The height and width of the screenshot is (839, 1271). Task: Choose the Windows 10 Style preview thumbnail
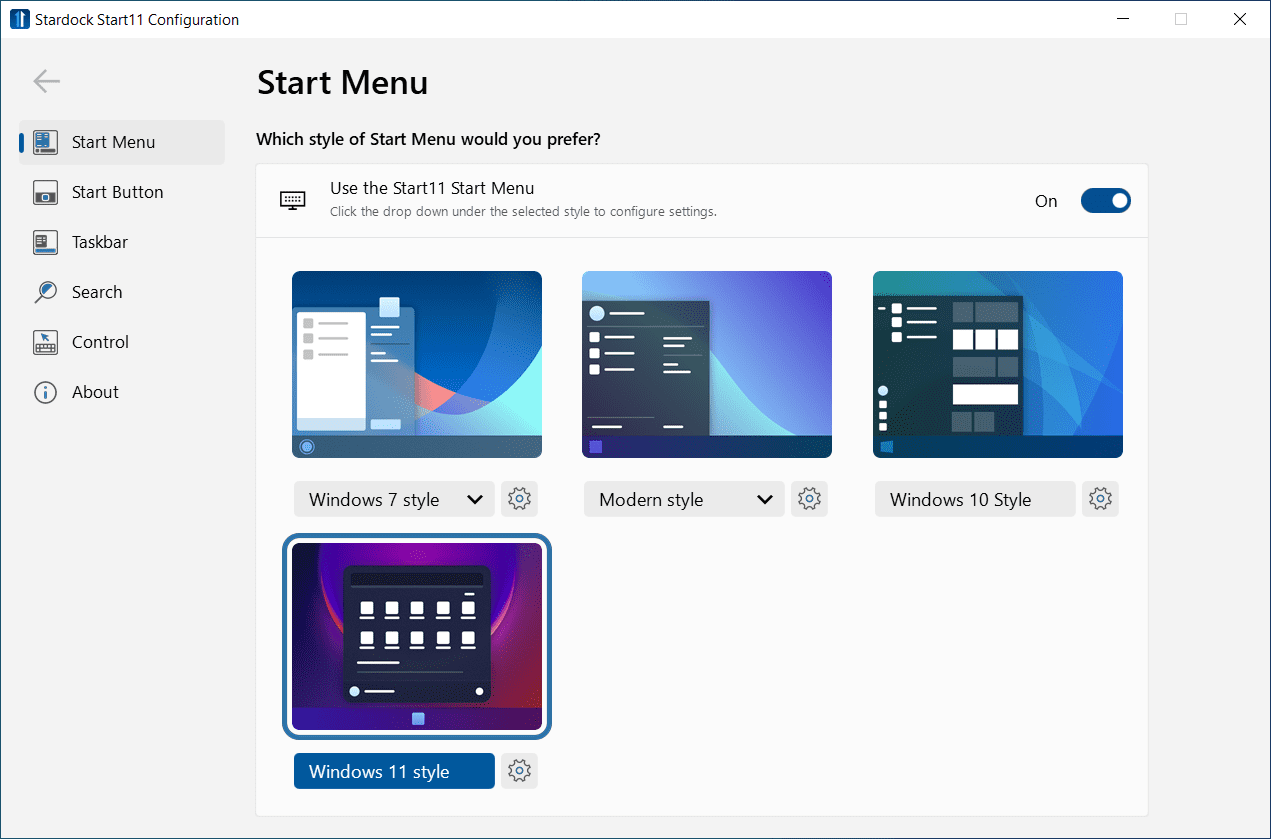point(998,364)
